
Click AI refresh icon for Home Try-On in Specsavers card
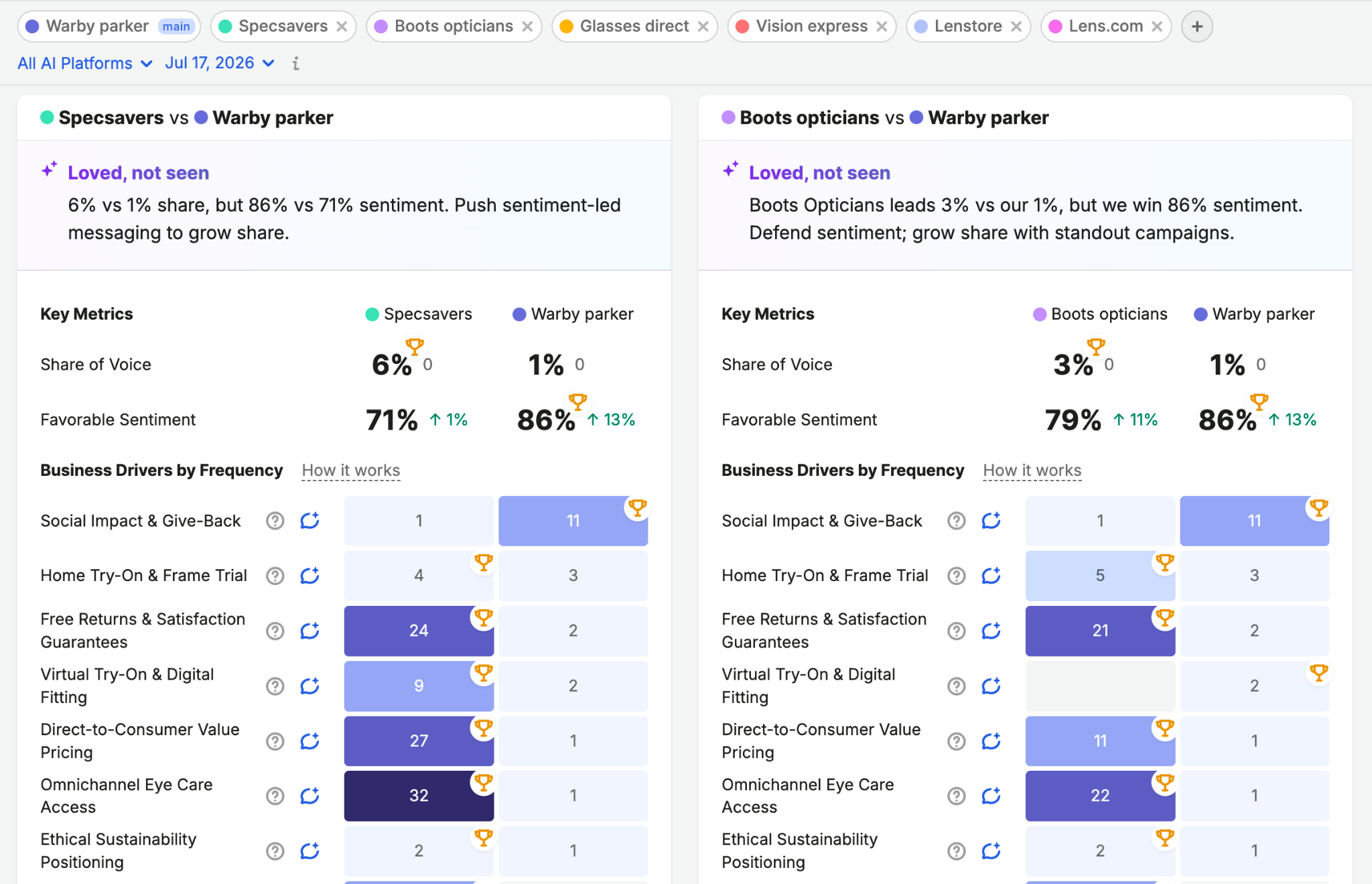coord(310,576)
